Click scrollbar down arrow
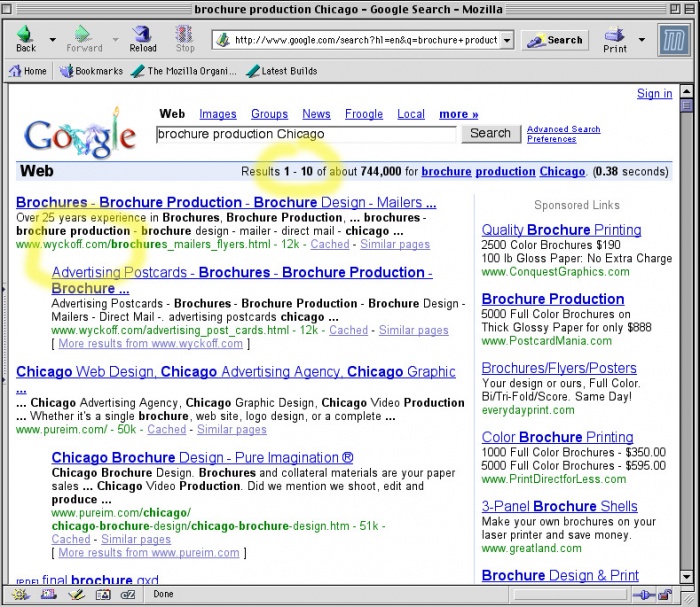This screenshot has height=607, width=700. (x=687, y=577)
